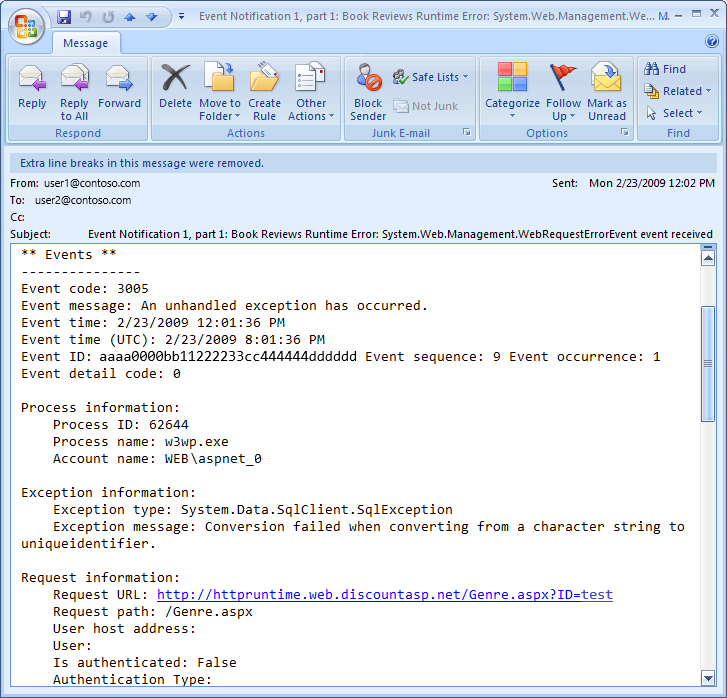Click the Sent date 'Mon 2/23/2009 12:02 PM'
This screenshot has height=698, width=727.
651,183
